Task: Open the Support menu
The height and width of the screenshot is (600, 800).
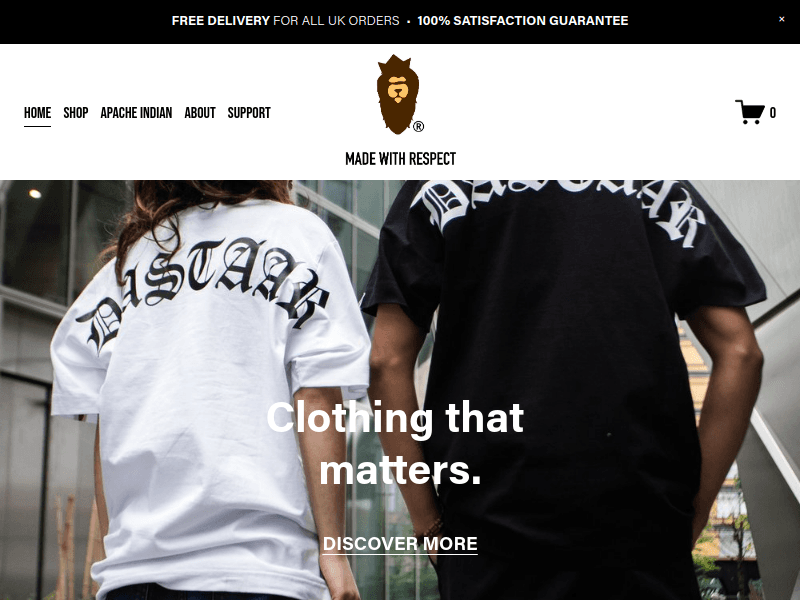Action: coord(249,113)
